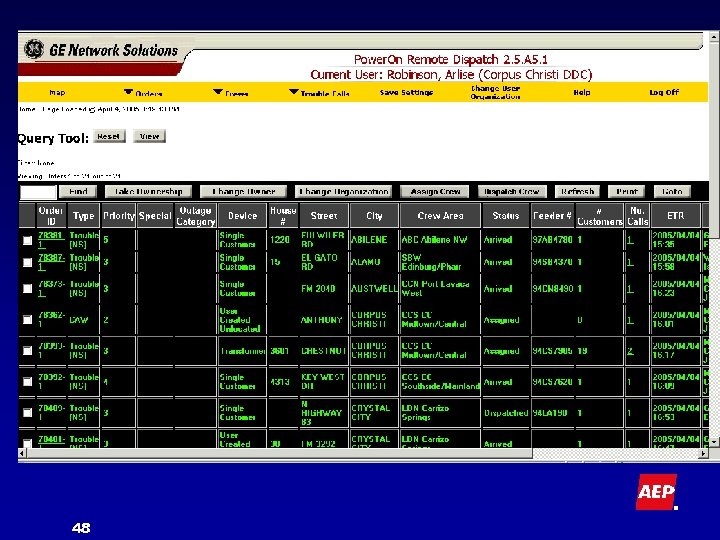Check the box for Chestnut street order

pyautogui.click(x=28, y=351)
